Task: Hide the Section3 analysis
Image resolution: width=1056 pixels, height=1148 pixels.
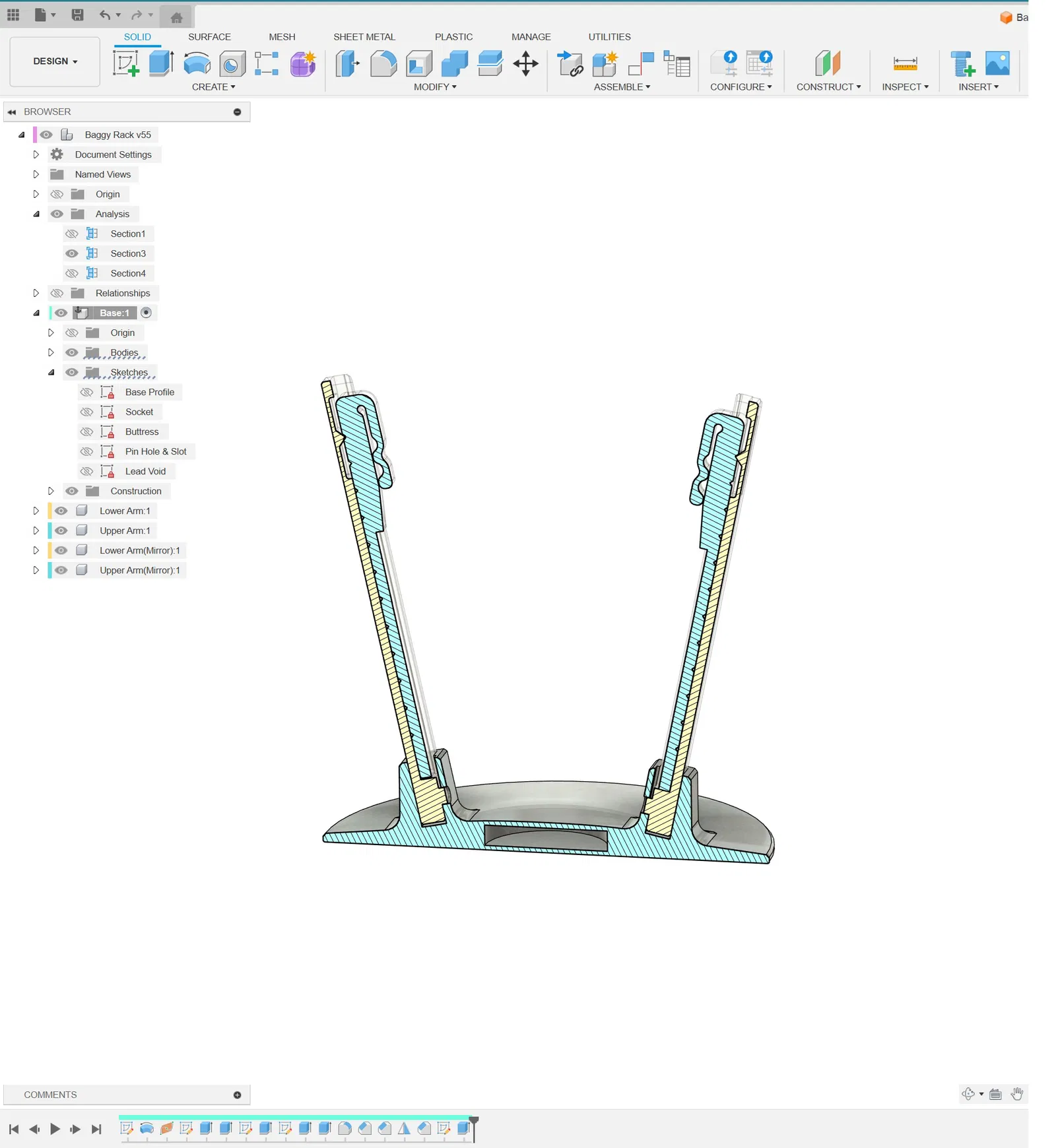Action: coord(72,253)
